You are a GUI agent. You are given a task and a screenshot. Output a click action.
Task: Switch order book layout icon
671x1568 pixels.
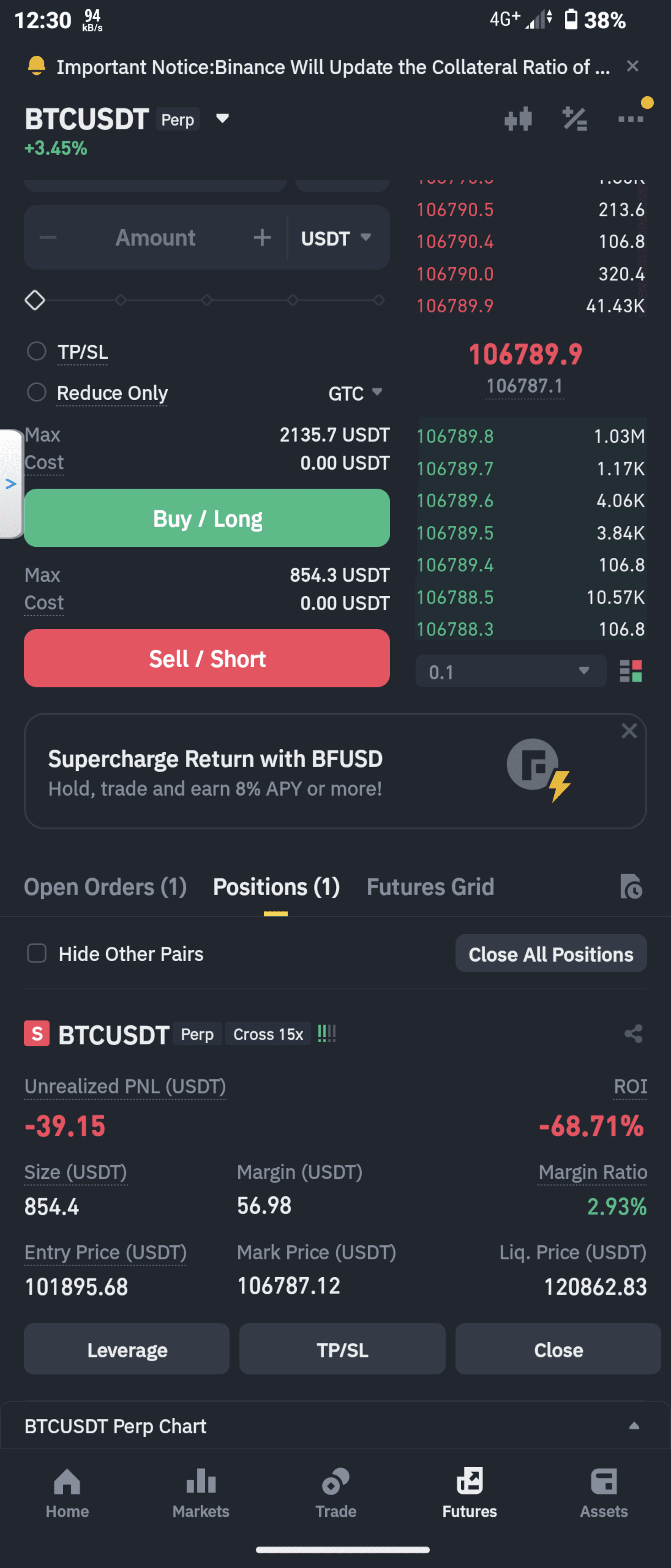(x=631, y=671)
